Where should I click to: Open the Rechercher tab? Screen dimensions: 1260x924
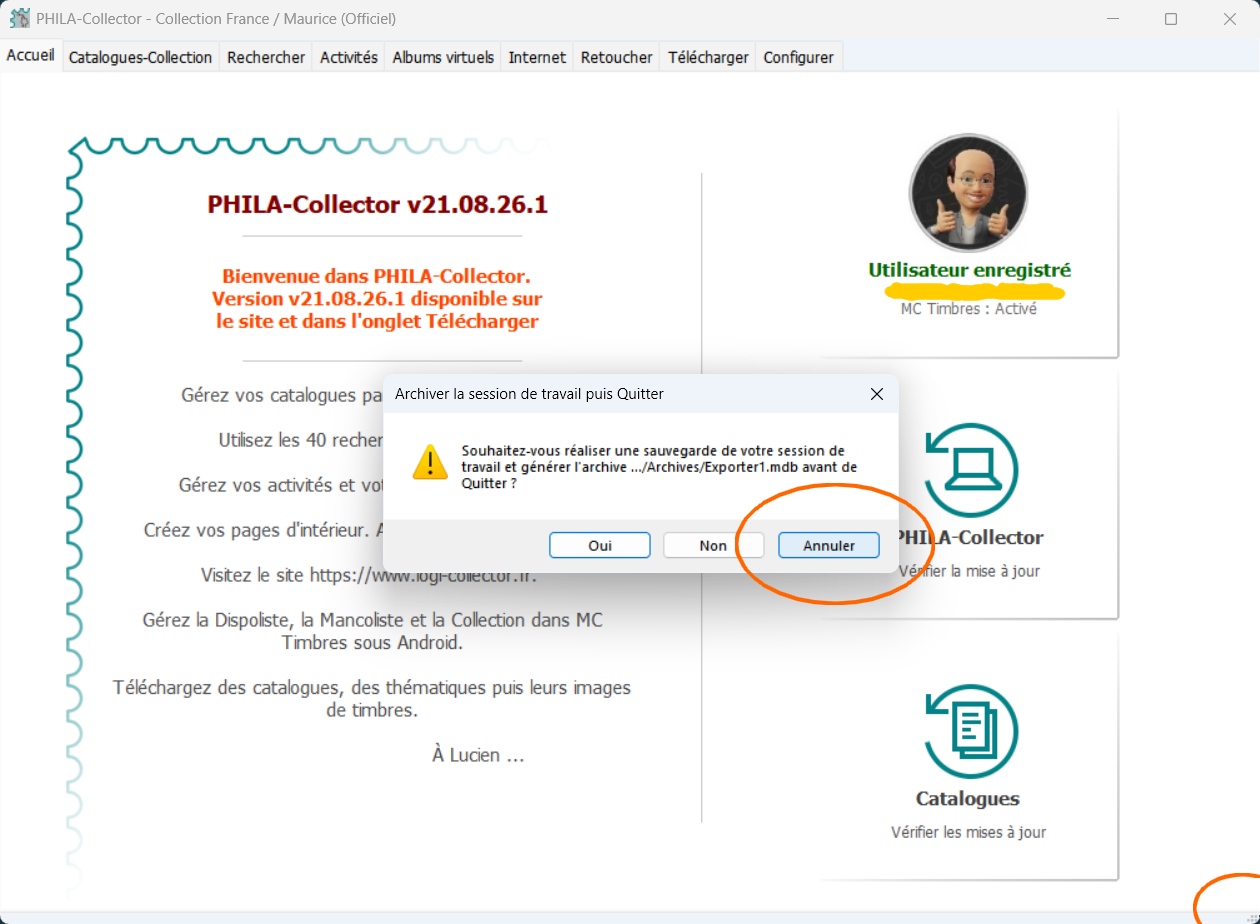(x=266, y=57)
